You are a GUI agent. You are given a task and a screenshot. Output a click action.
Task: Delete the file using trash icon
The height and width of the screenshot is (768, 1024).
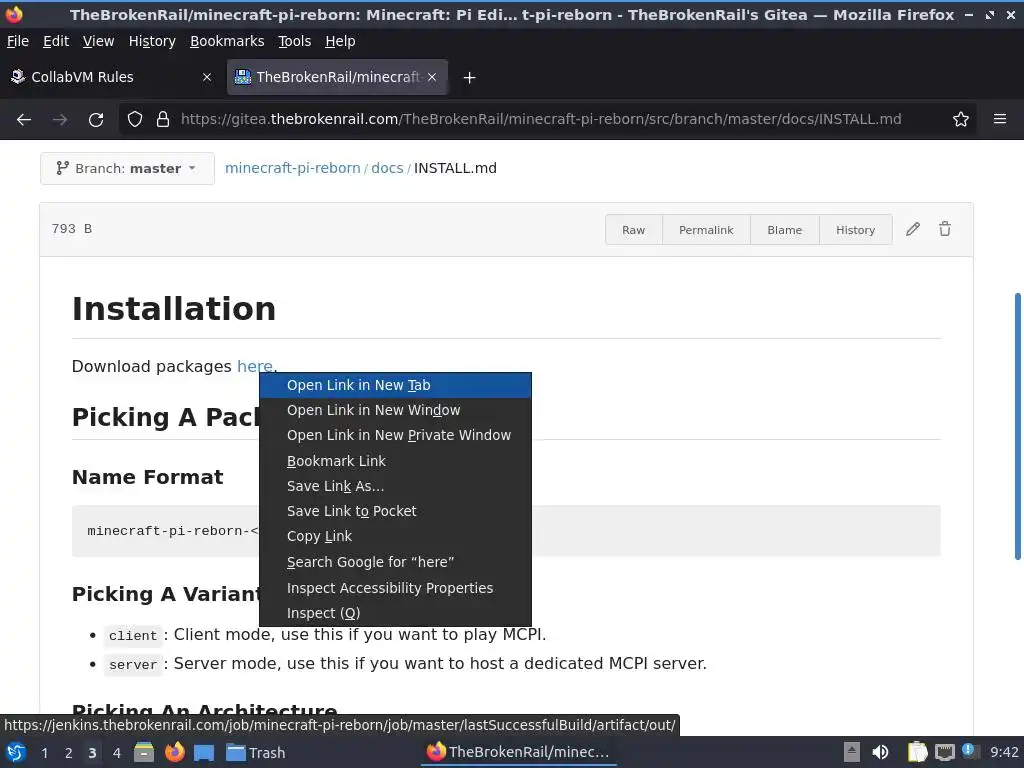click(x=945, y=229)
